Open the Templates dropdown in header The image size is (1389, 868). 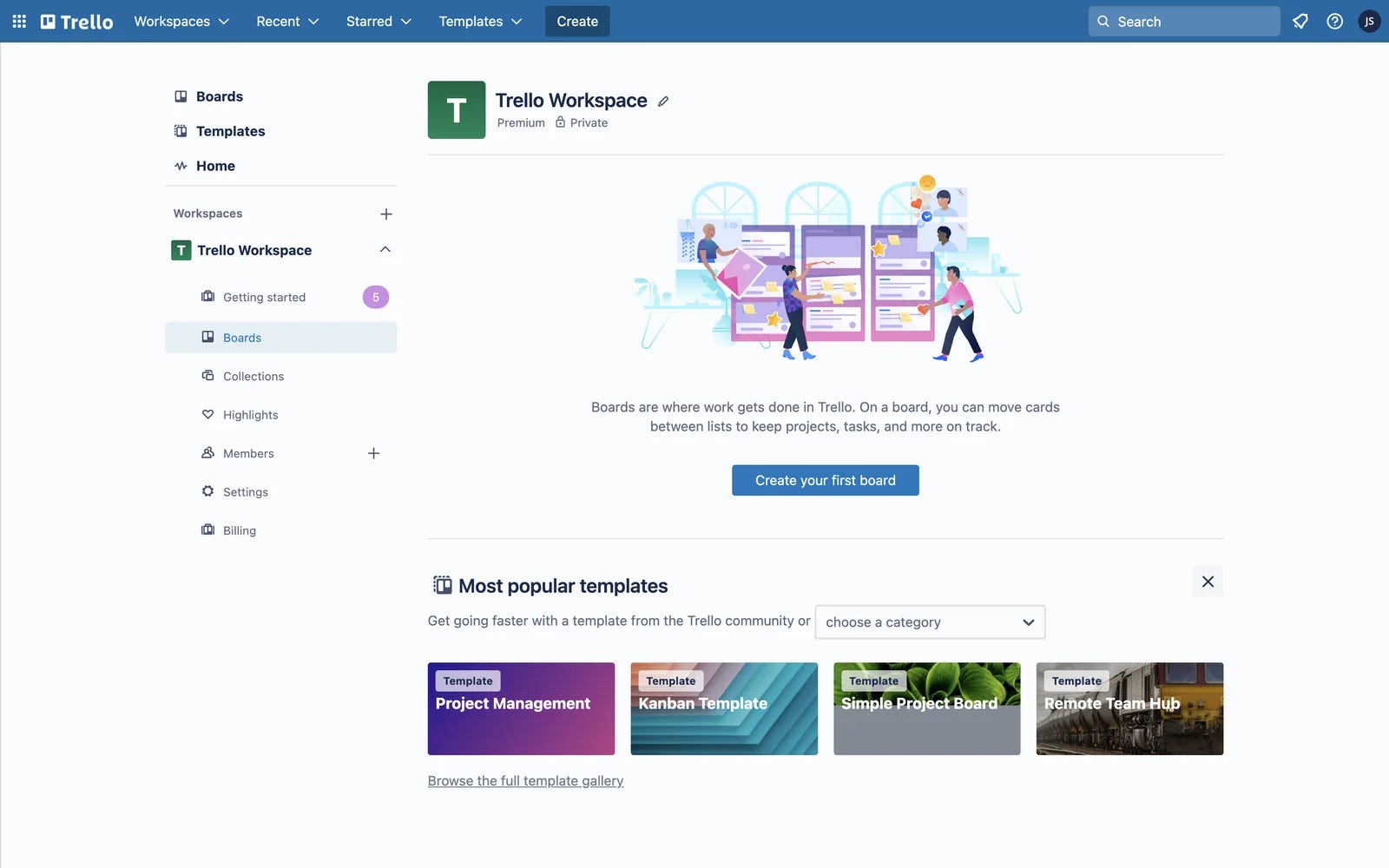[x=480, y=21]
